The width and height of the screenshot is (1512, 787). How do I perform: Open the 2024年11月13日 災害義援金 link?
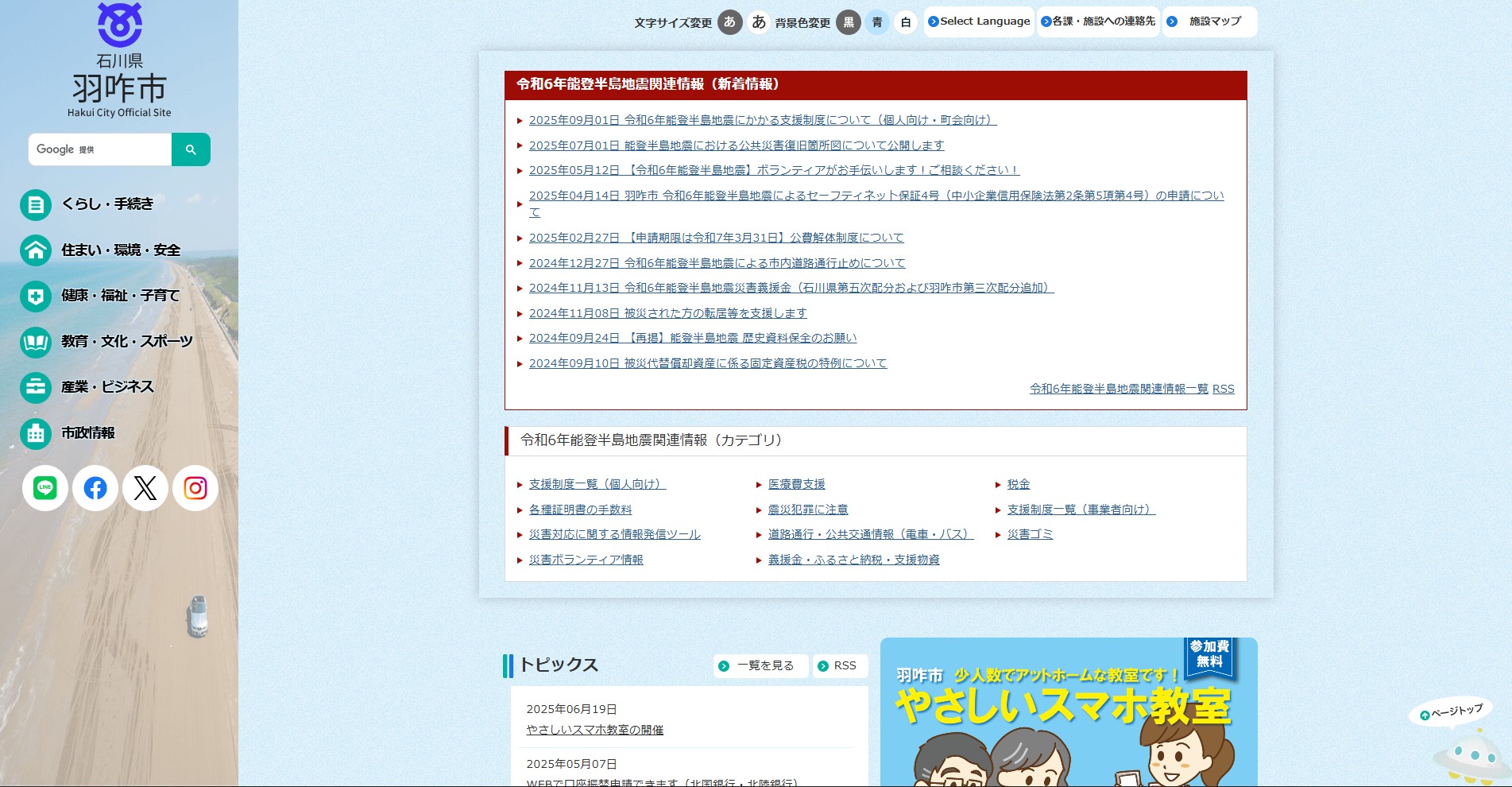coord(791,288)
